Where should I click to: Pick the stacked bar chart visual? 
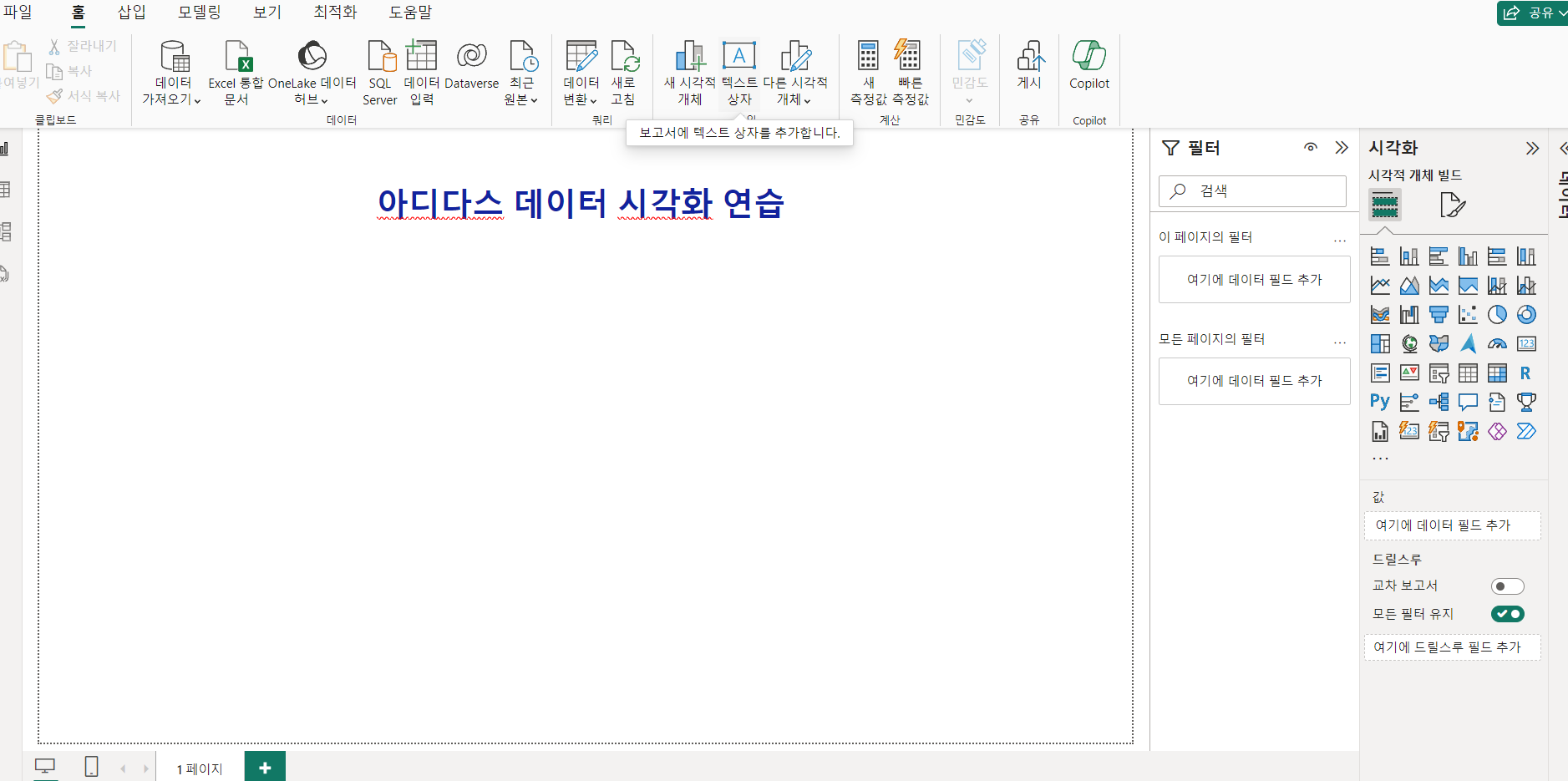pyautogui.click(x=1380, y=256)
